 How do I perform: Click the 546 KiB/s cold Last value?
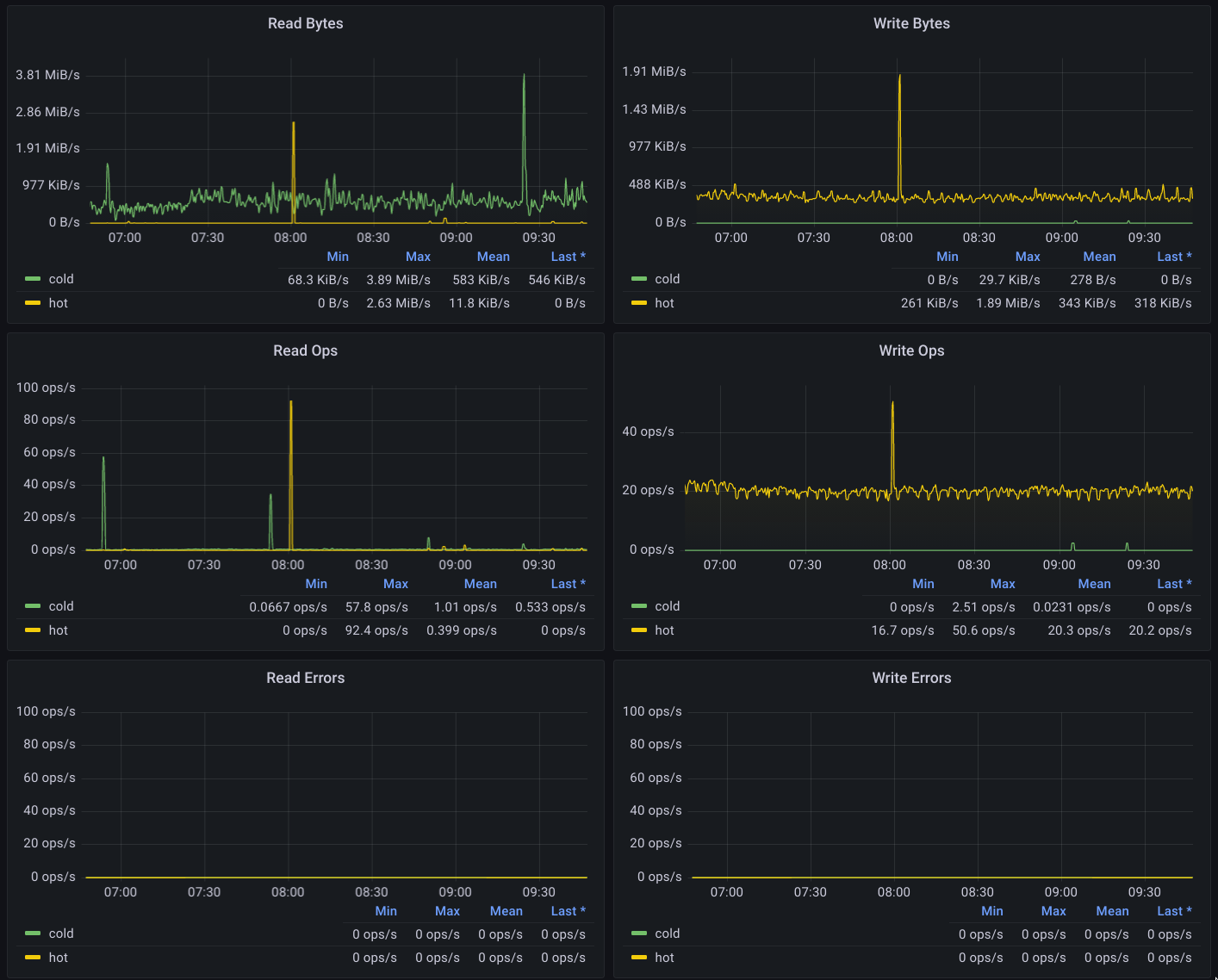[557, 280]
